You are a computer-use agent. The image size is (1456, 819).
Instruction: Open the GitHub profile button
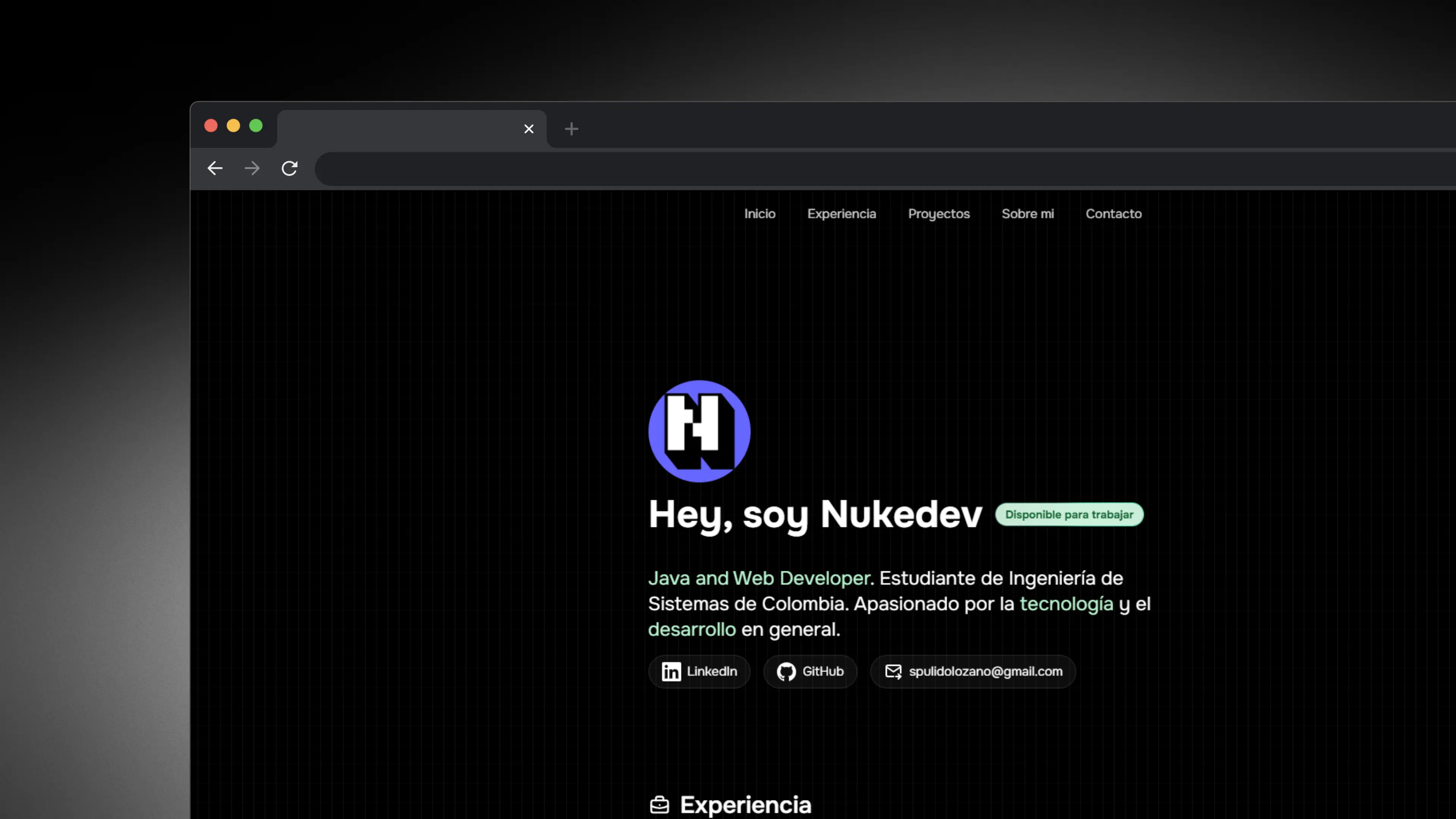tap(810, 672)
